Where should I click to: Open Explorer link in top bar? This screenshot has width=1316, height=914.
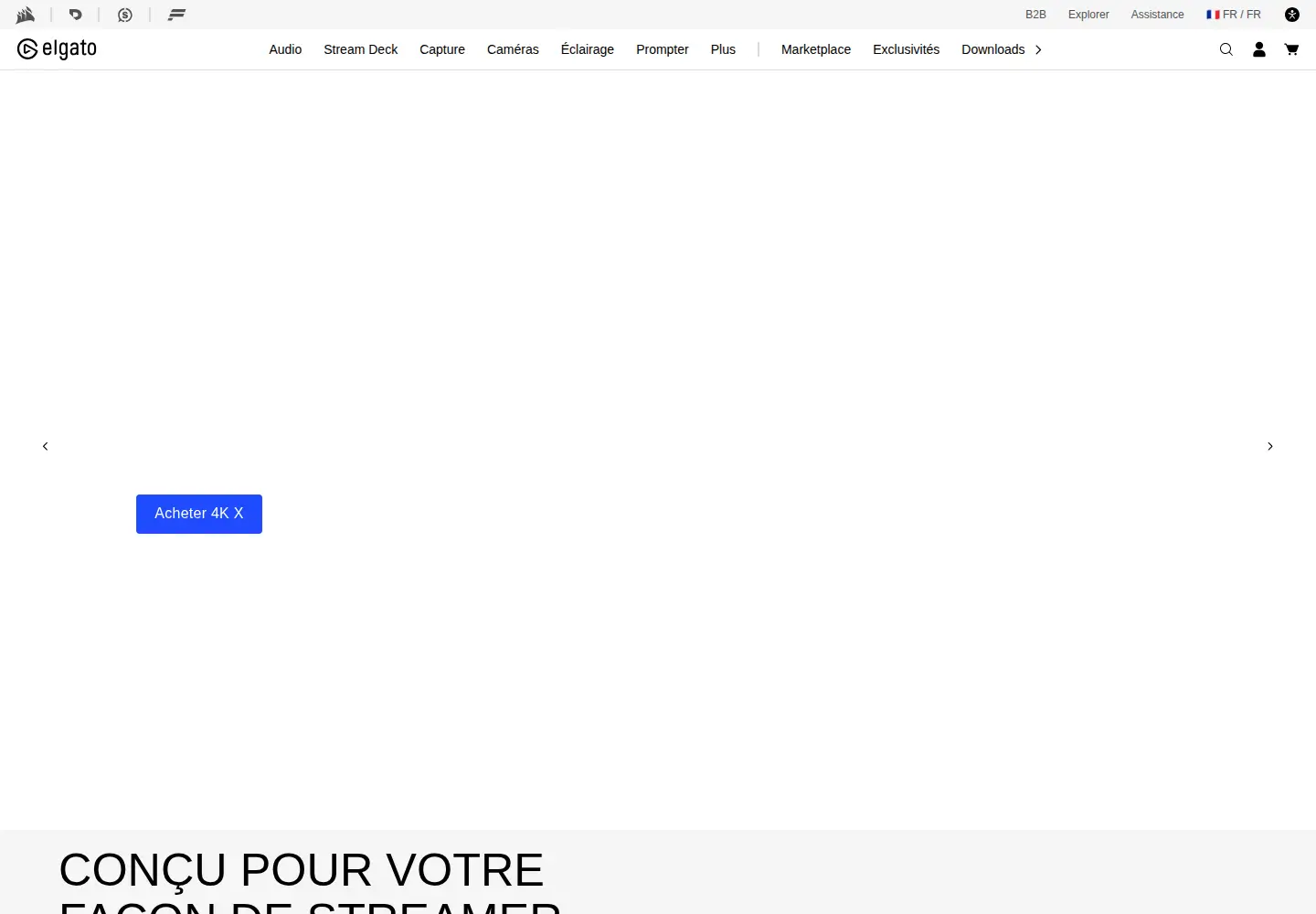1088,15
